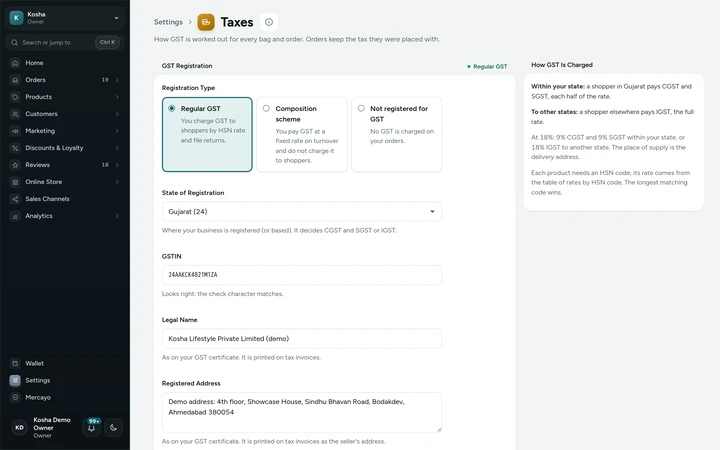Click the Settings breadcrumb link

tap(168, 22)
